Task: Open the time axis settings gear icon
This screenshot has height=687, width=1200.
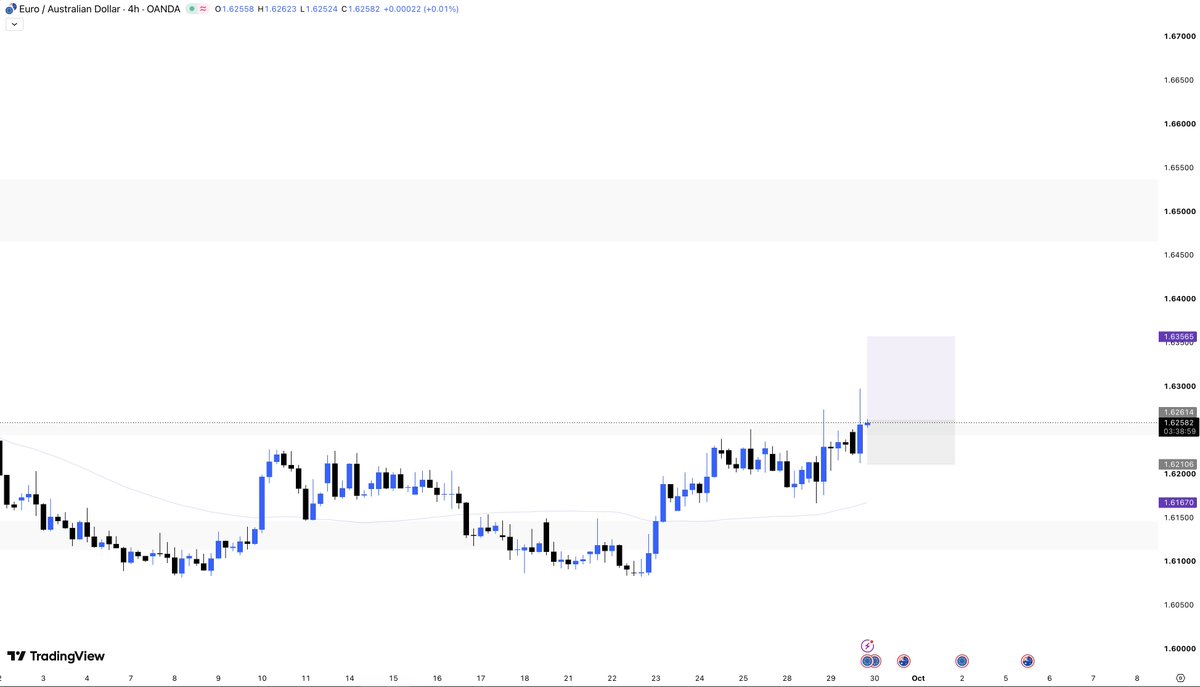Action: tap(1180, 678)
